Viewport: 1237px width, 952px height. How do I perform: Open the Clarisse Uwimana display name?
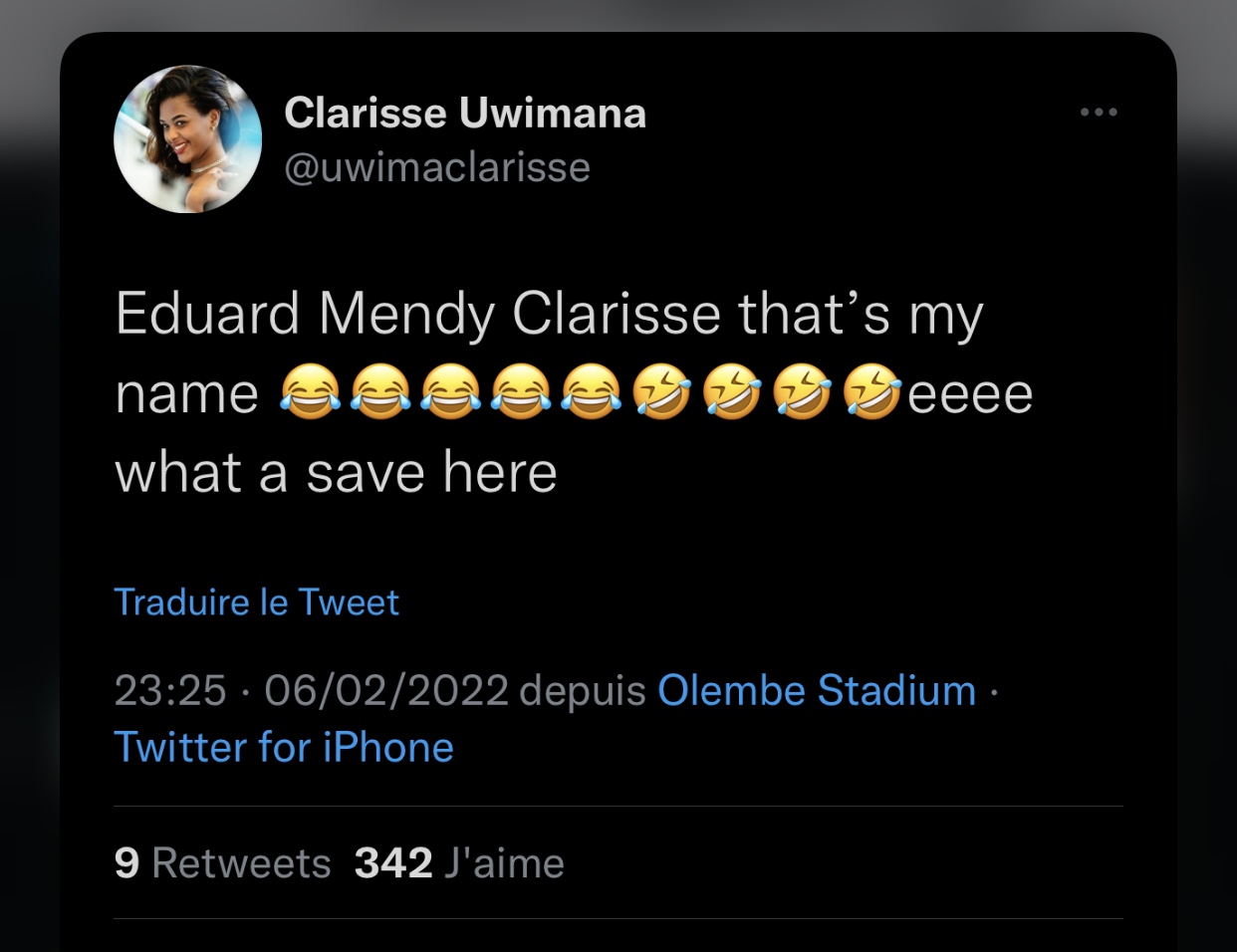pos(465,114)
